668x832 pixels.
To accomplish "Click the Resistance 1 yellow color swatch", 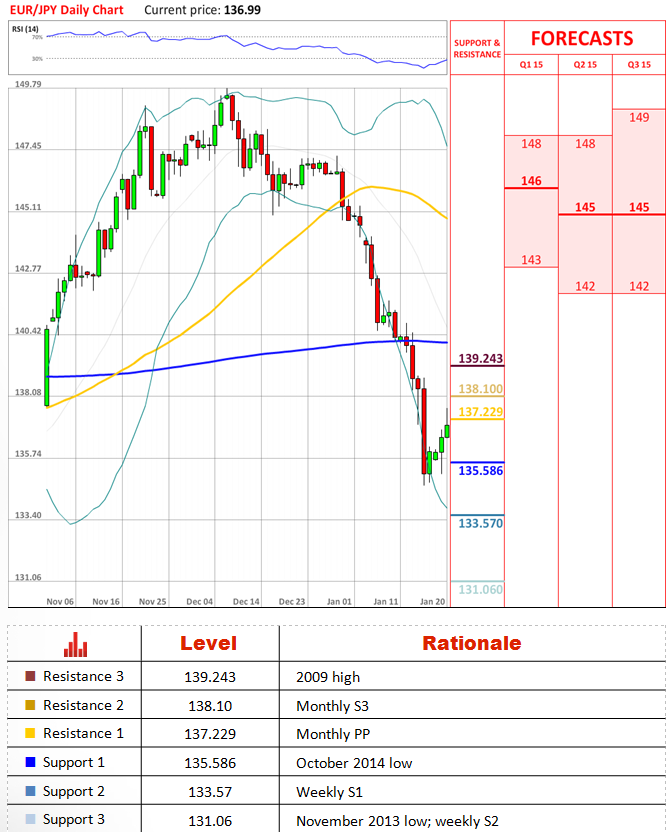I will [30, 734].
